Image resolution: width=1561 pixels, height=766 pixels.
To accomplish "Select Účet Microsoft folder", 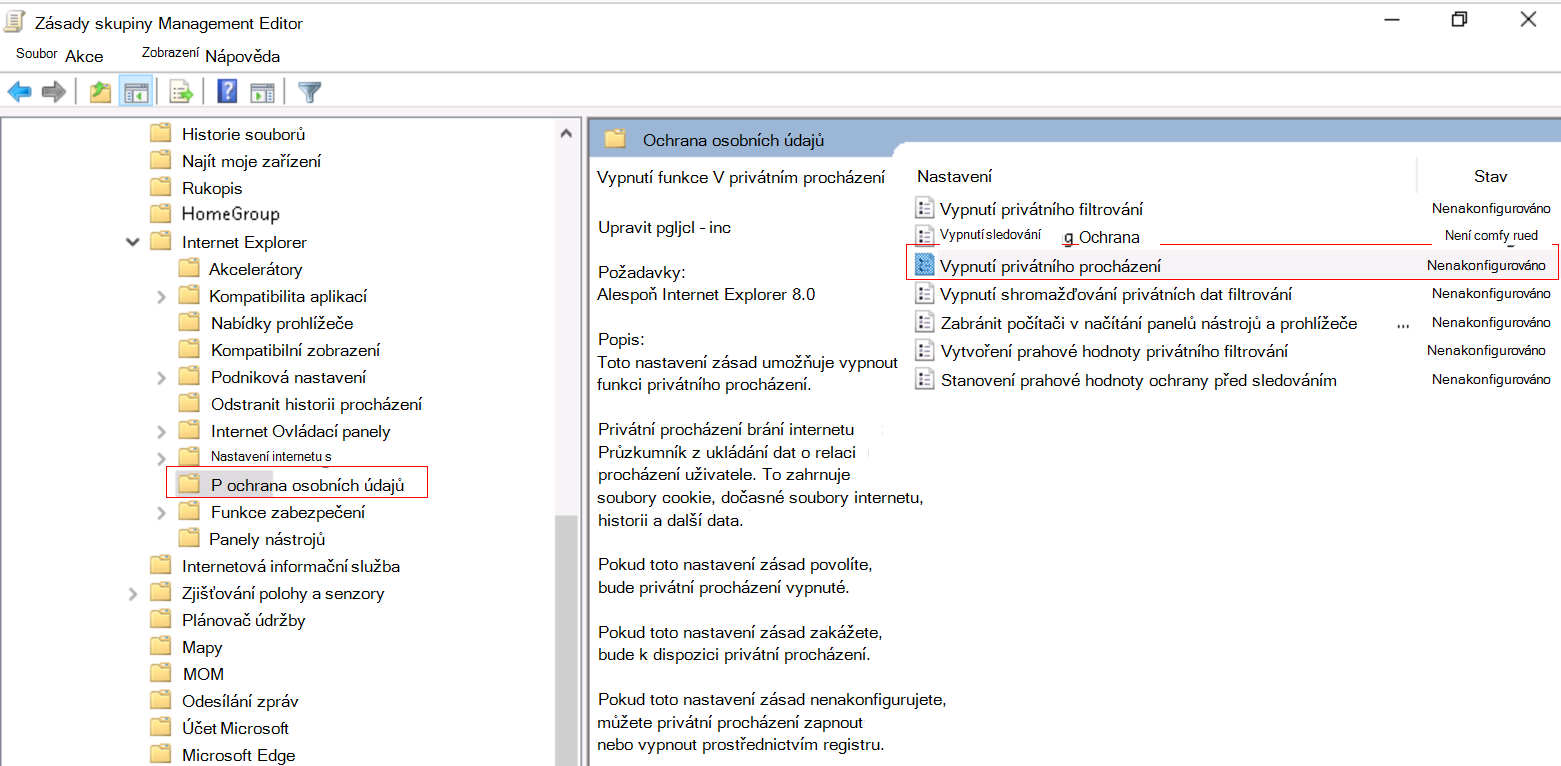I will pyautogui.click(x=235, y=728).
